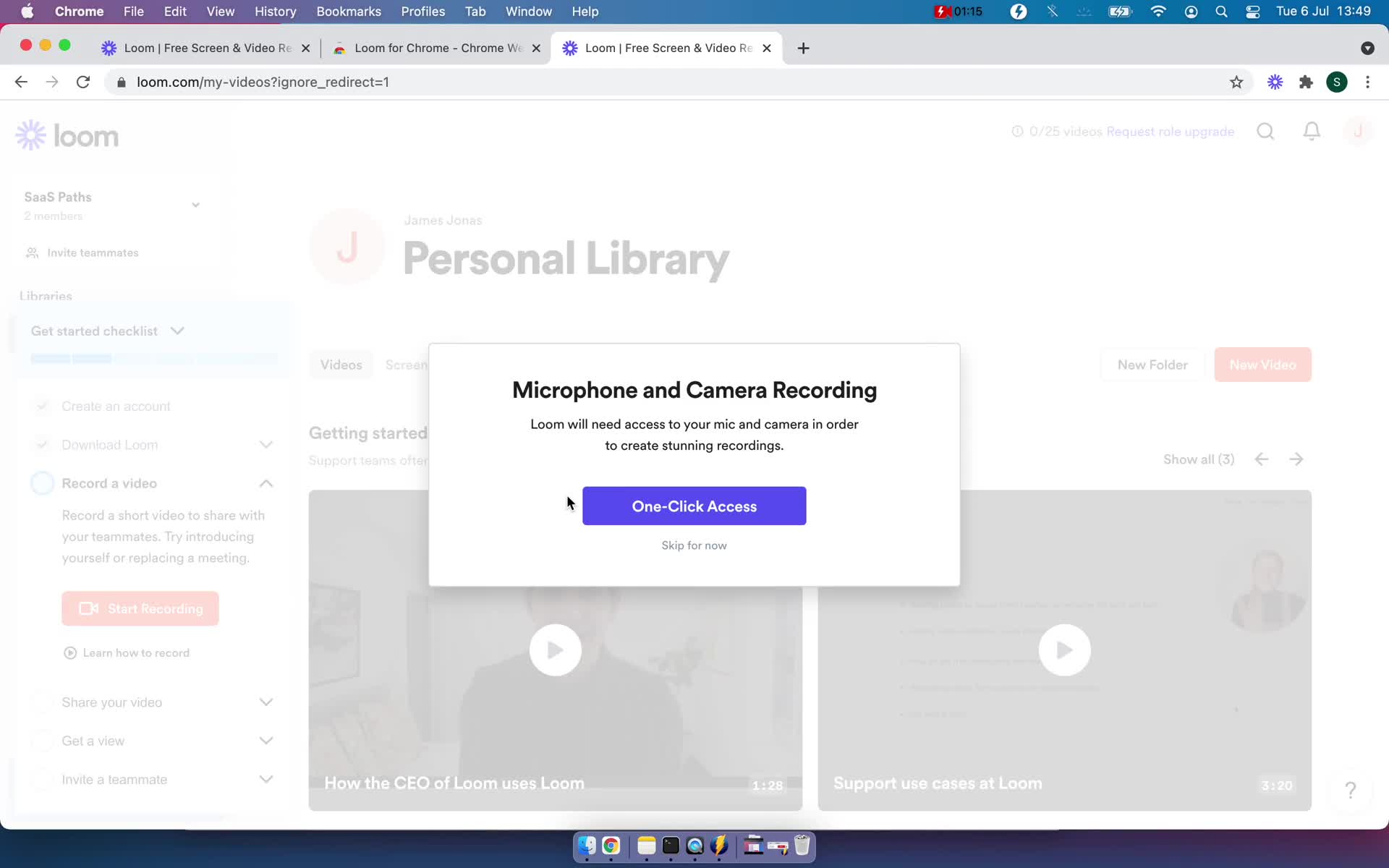The height and width of the screenshot is (868, 1389).
Task: Click the New Video button
Action: click(1262, 364)
